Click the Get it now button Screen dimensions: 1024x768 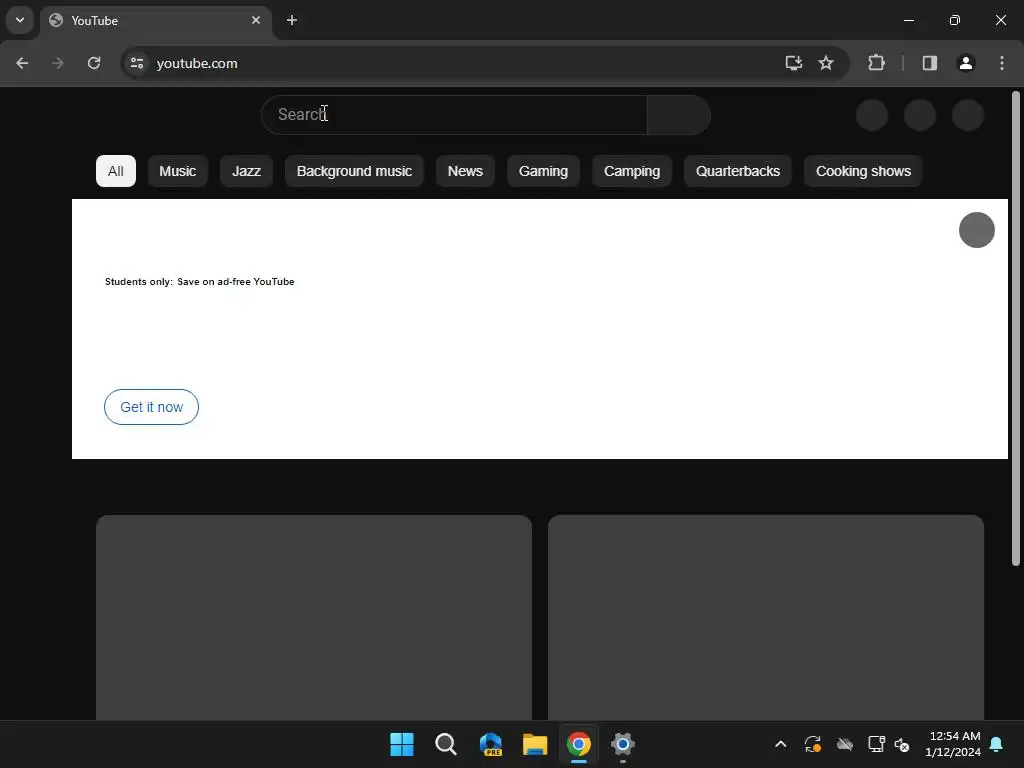coord(152,407)
